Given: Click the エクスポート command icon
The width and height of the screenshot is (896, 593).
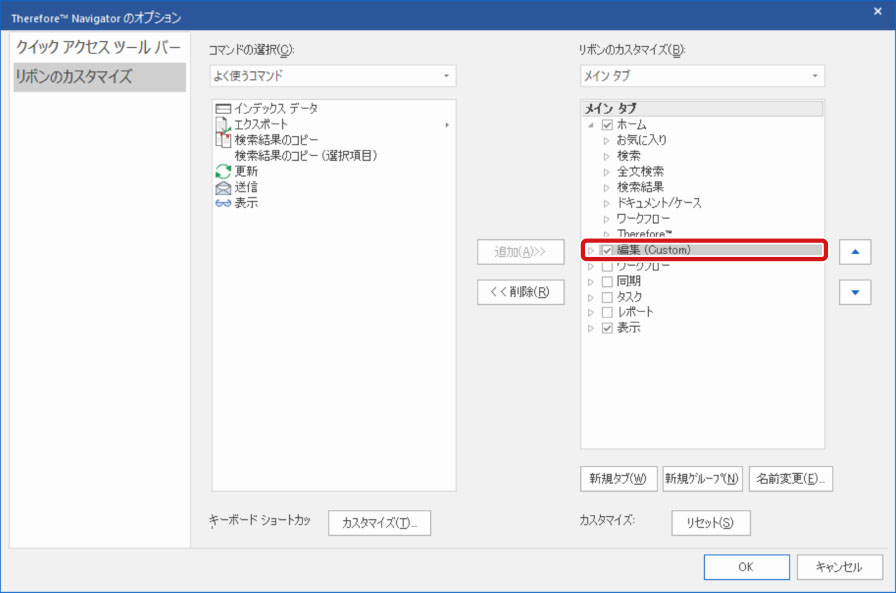Looking at the screenshot, I should coord(223,124).
